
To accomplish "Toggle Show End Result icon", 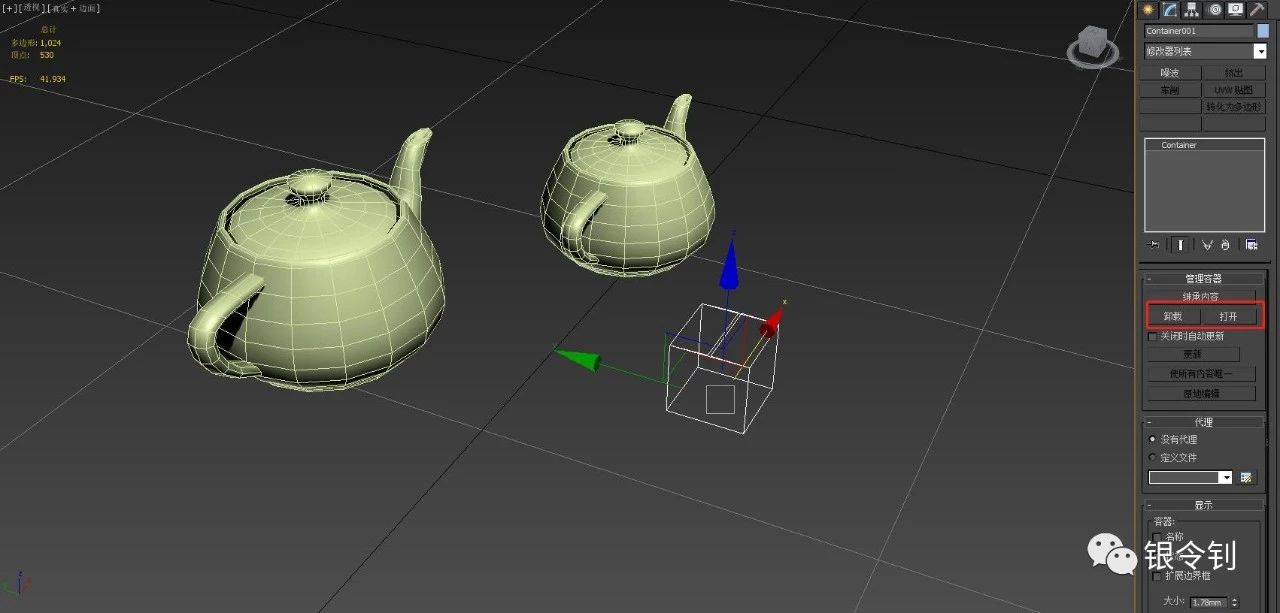I will (x=1181, y=244).
